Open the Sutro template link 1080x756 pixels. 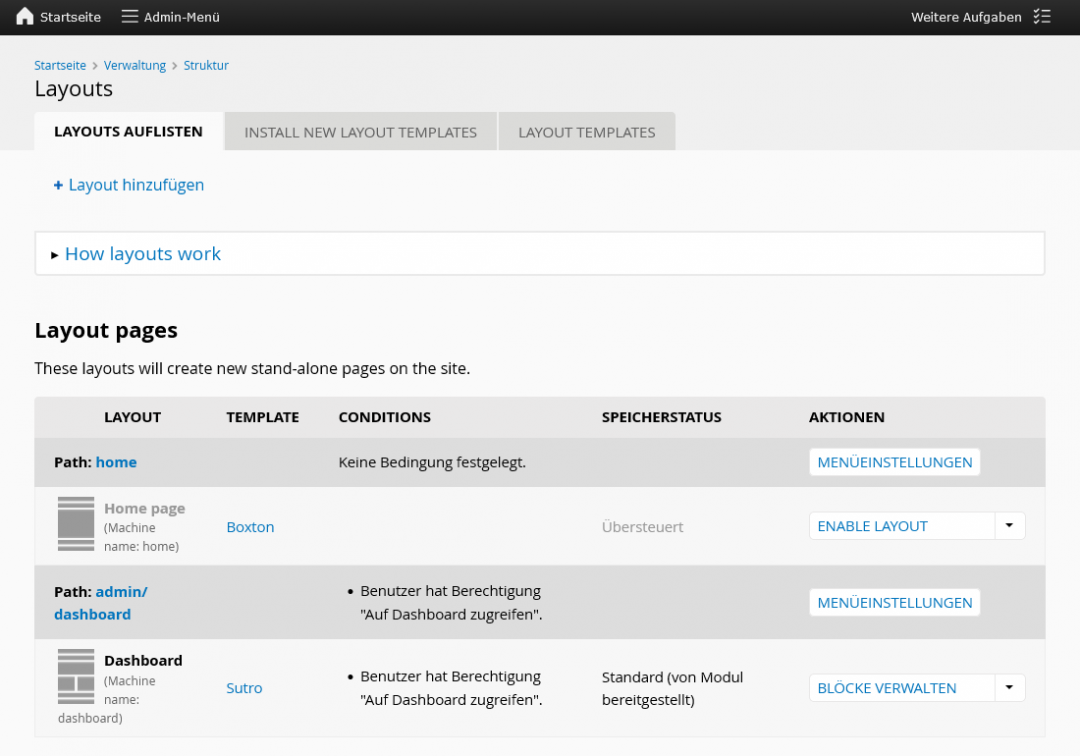[x=245, y=688]
